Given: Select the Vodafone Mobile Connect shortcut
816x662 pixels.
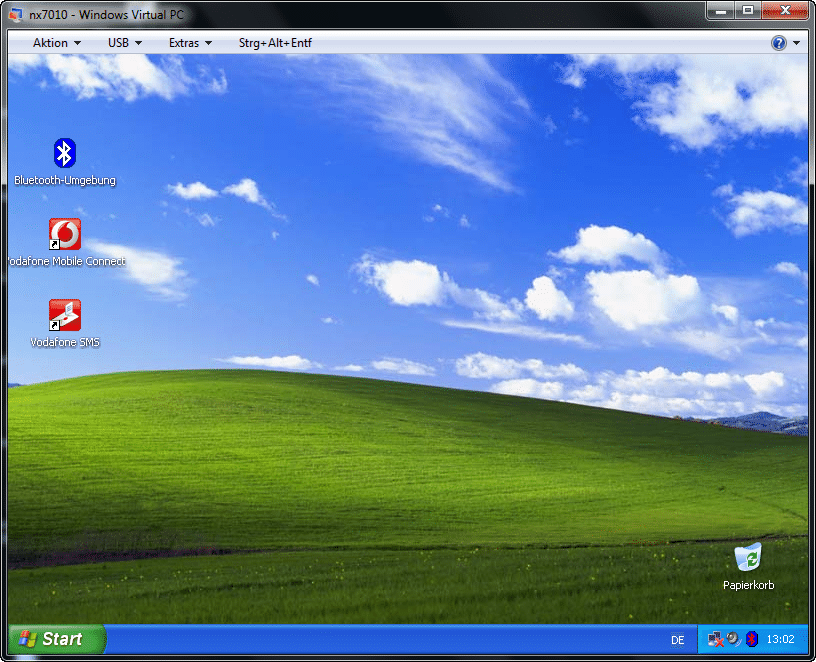Looking at the screenshot, I should tap(67, 243).
